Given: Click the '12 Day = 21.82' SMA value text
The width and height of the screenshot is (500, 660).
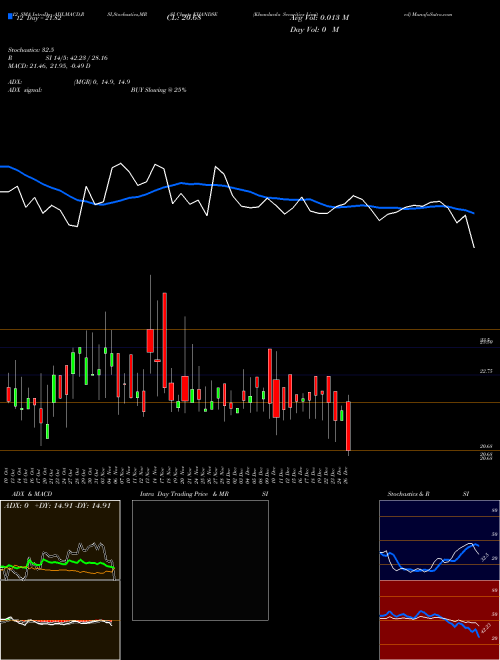Looking at the screenshot, I should tap(37, 18).
